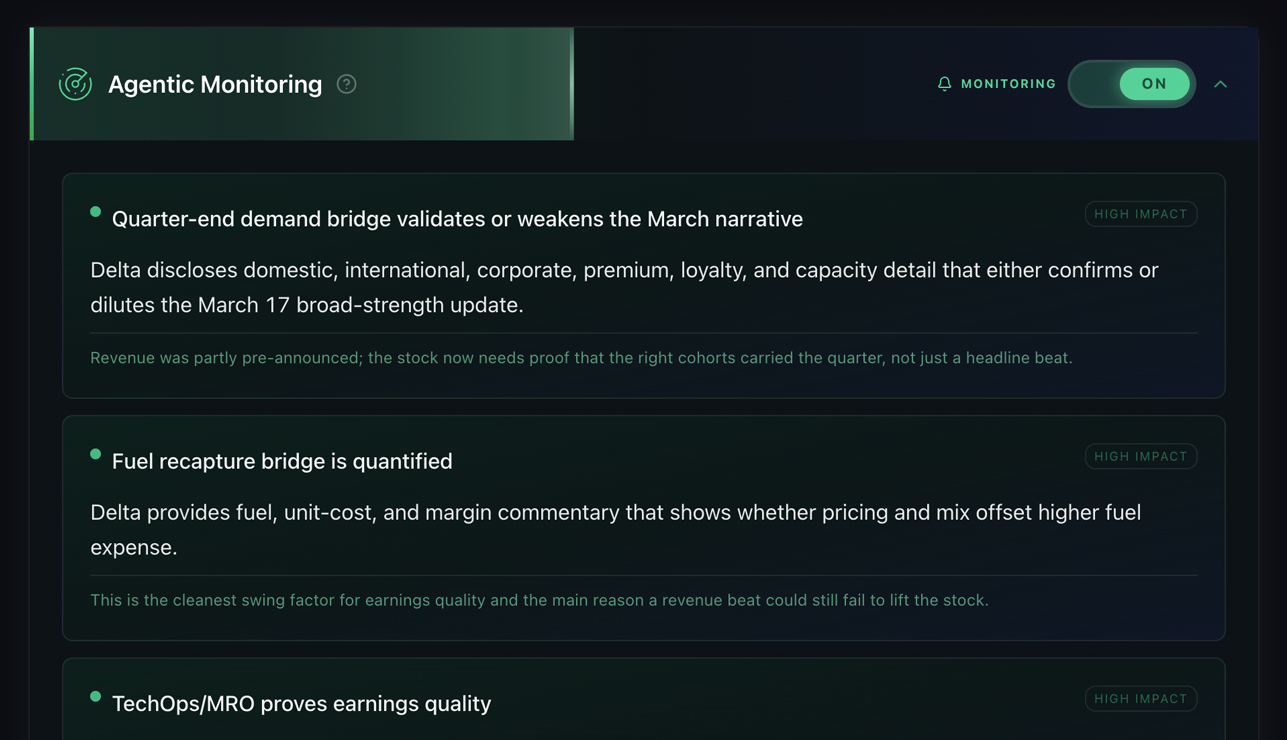
Task: Select the Agentic Monitoring header tab
Action: click(x=215, y=84)
